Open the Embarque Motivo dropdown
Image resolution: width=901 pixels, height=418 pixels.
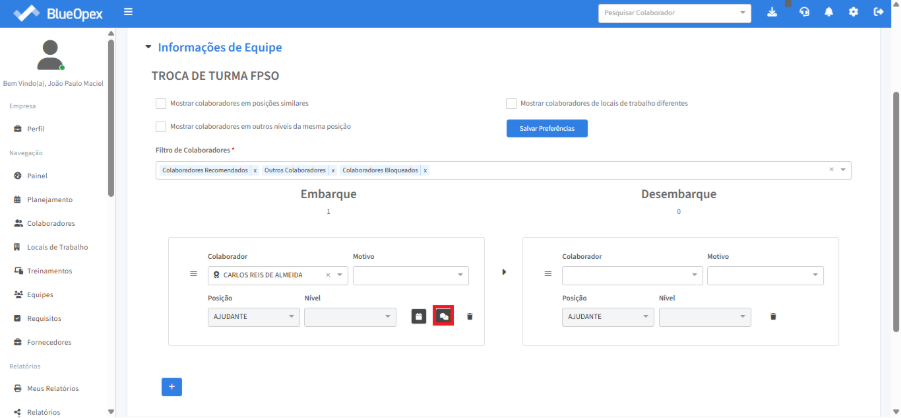click(411, 275)
